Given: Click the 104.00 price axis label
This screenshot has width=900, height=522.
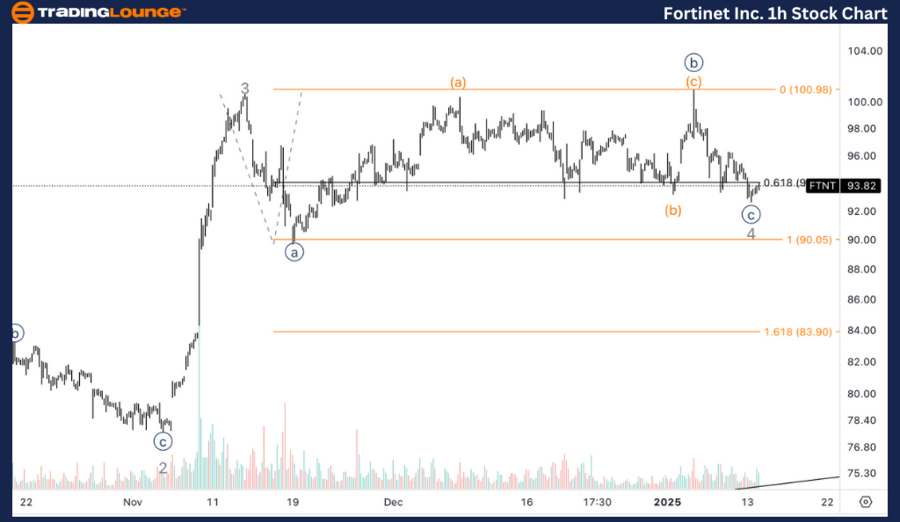Looking at the screenshot, I should coord(861,51).
